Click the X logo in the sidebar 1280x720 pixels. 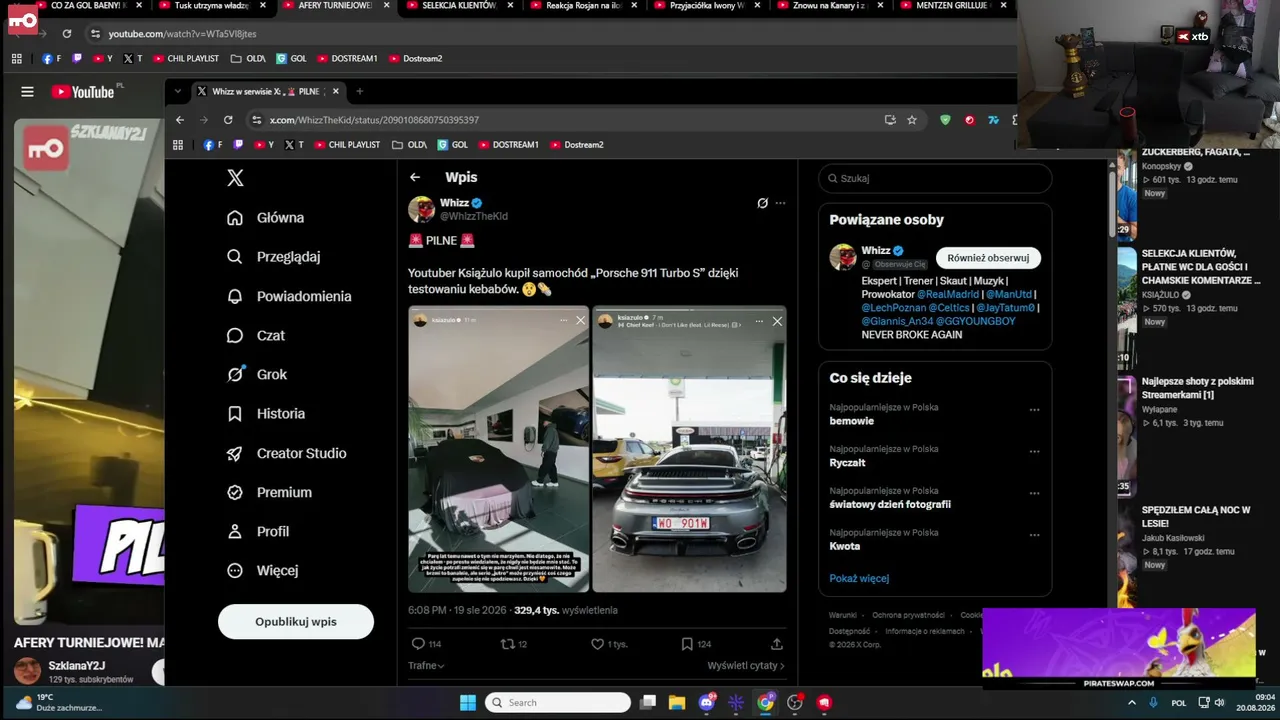(235, 178)
